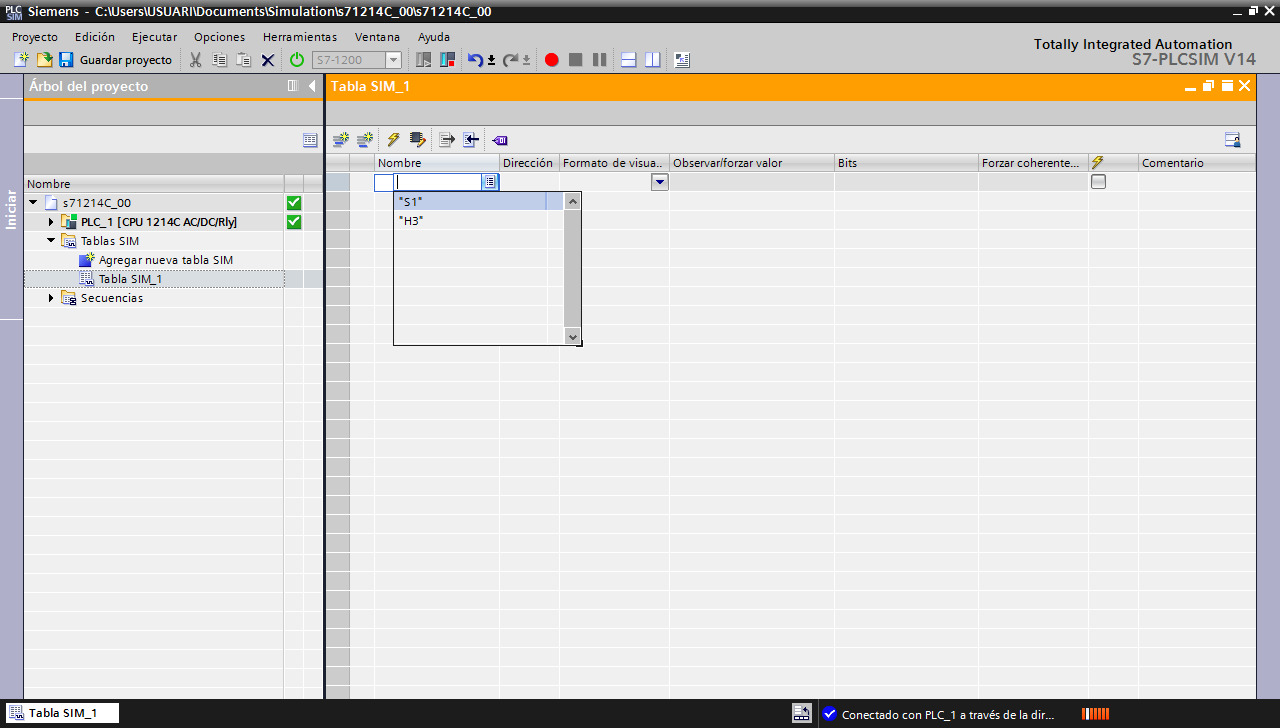Image resolution: width=1280 pixels, height=728 pixels.
Task: Click the undo arrow in the toolbar
Action: tap(475, 60)
